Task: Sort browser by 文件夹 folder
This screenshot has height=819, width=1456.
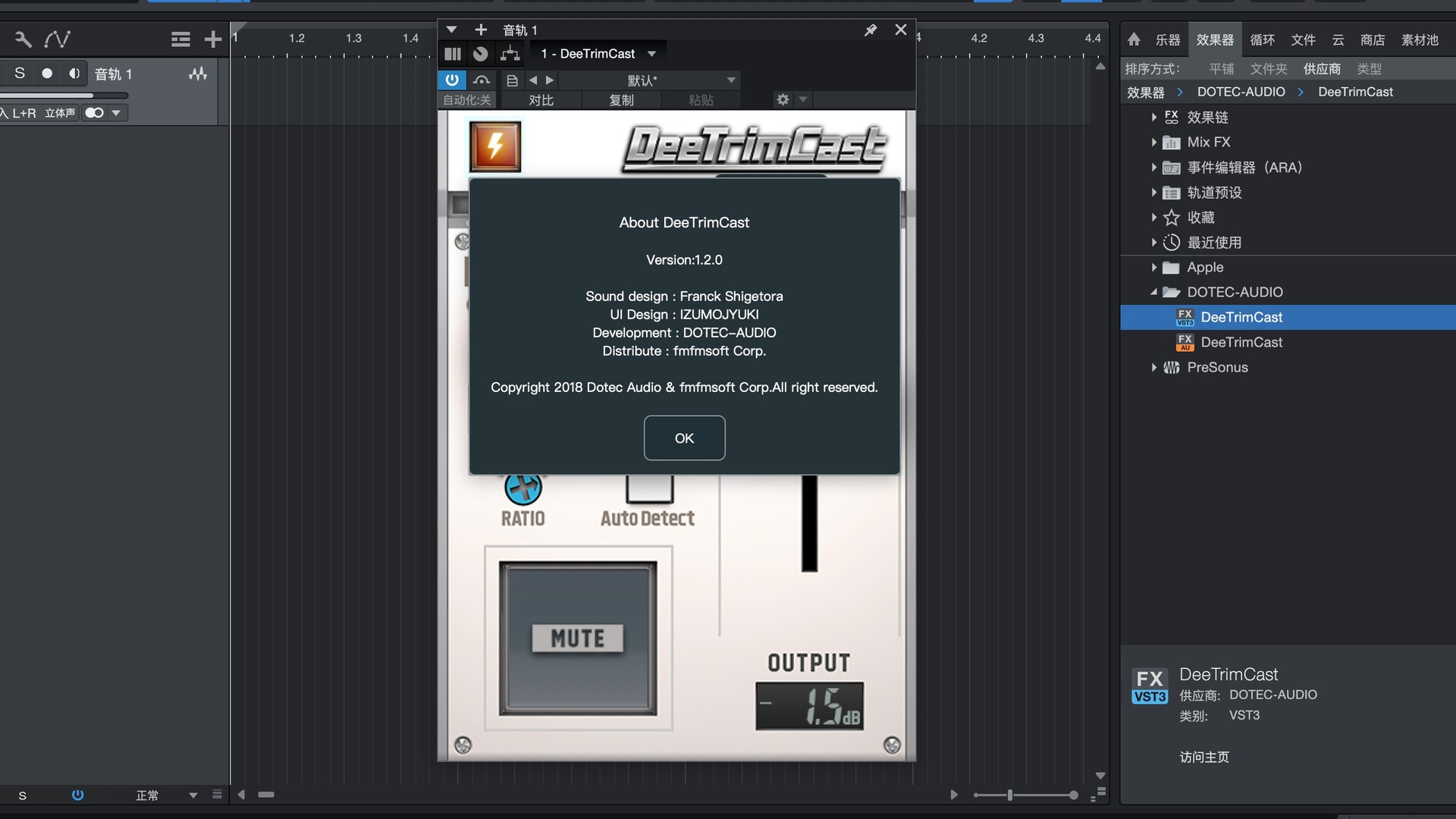Action: click(x=1269, y=69)
